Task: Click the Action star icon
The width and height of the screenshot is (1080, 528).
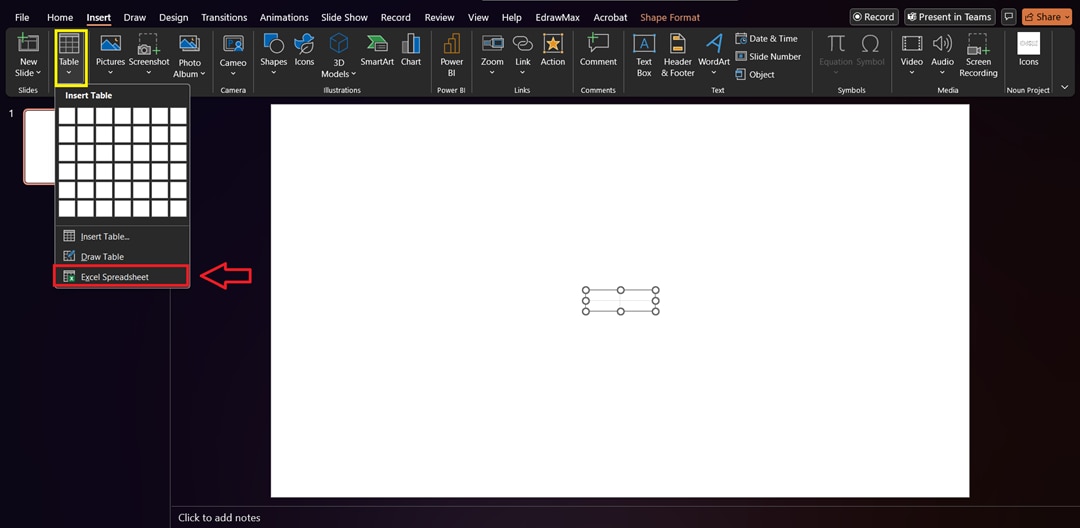Action: point(552,43)
